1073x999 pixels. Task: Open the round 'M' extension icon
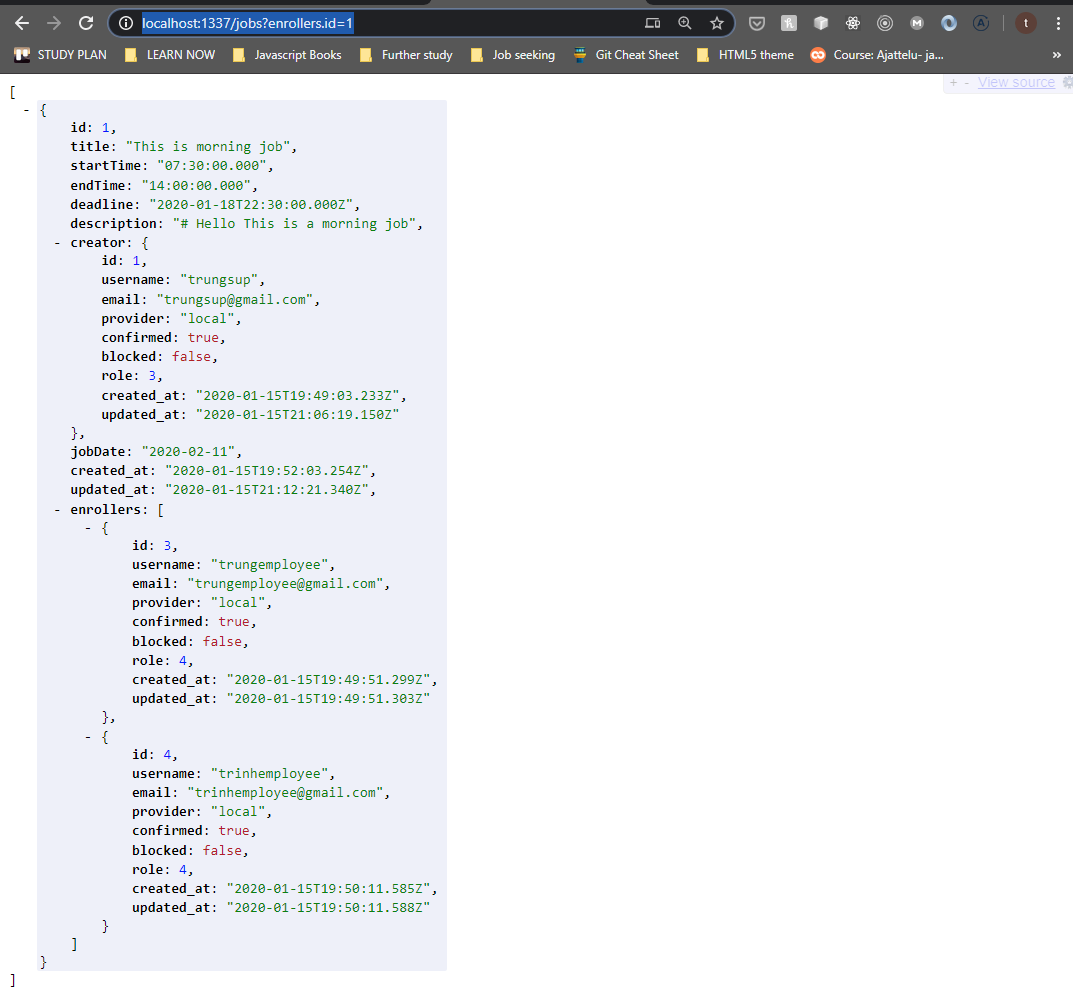coord(917,23)
